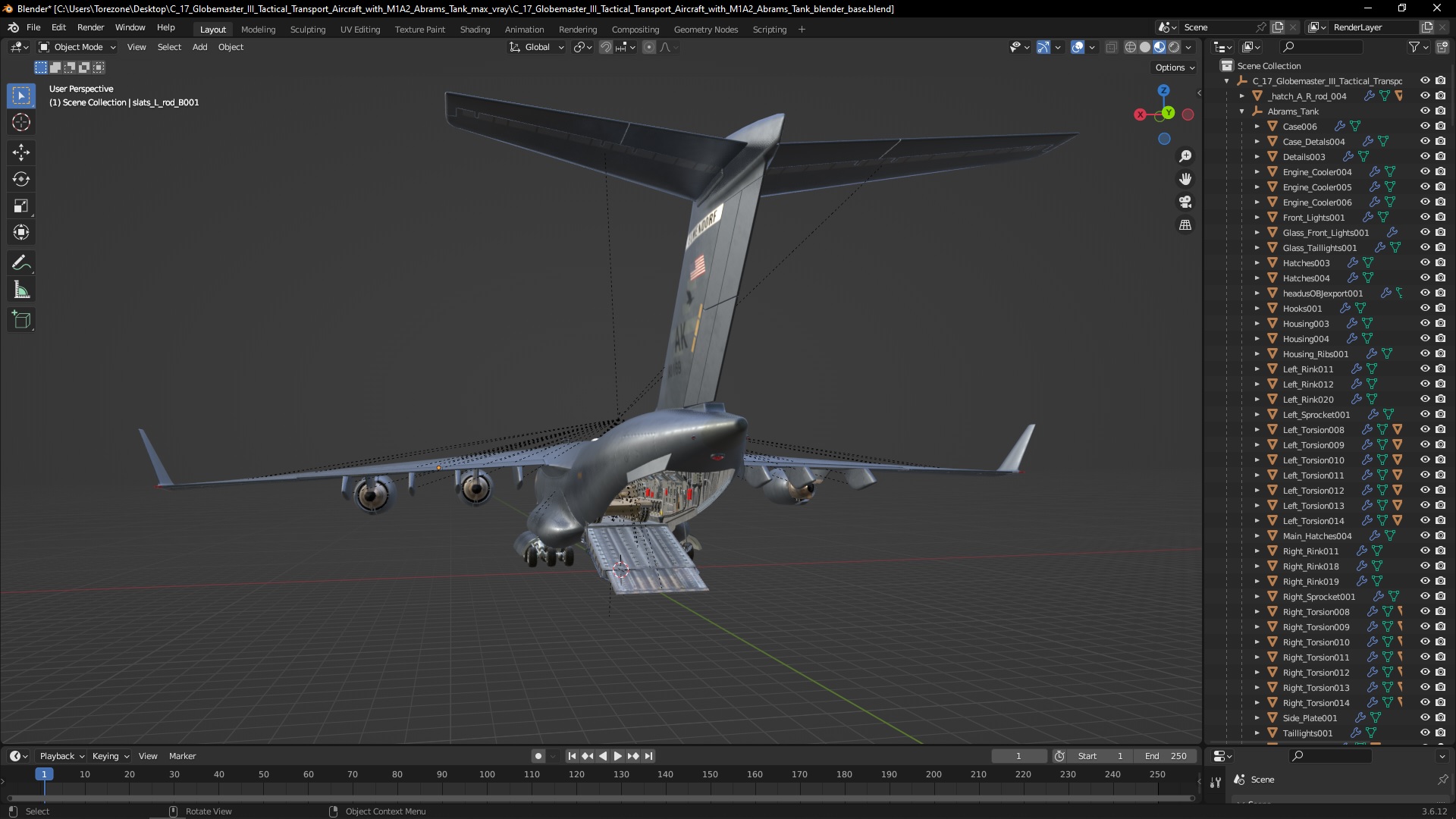1456x819 pixels.
Task: Activate the Cursor tool
Action: [21, 122]
